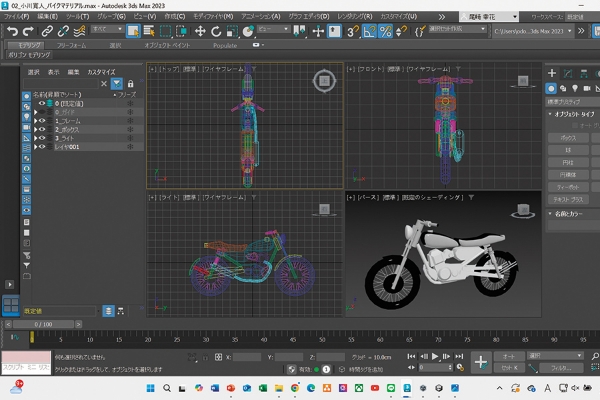Expand the 2_ボックス layer tree

tap(35, 129)
